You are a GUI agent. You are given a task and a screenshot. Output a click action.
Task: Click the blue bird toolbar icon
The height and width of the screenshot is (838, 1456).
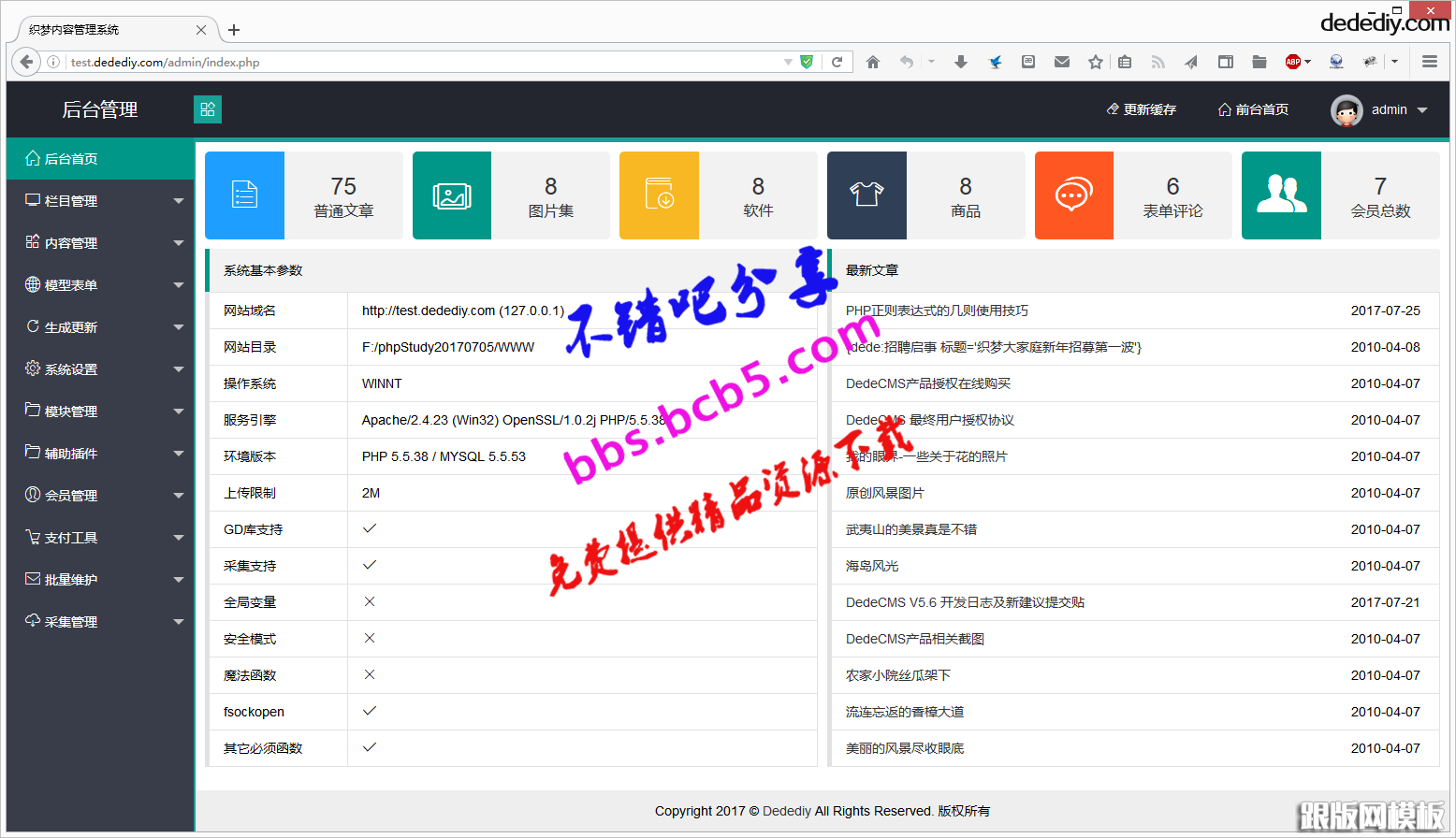(995, 62)
